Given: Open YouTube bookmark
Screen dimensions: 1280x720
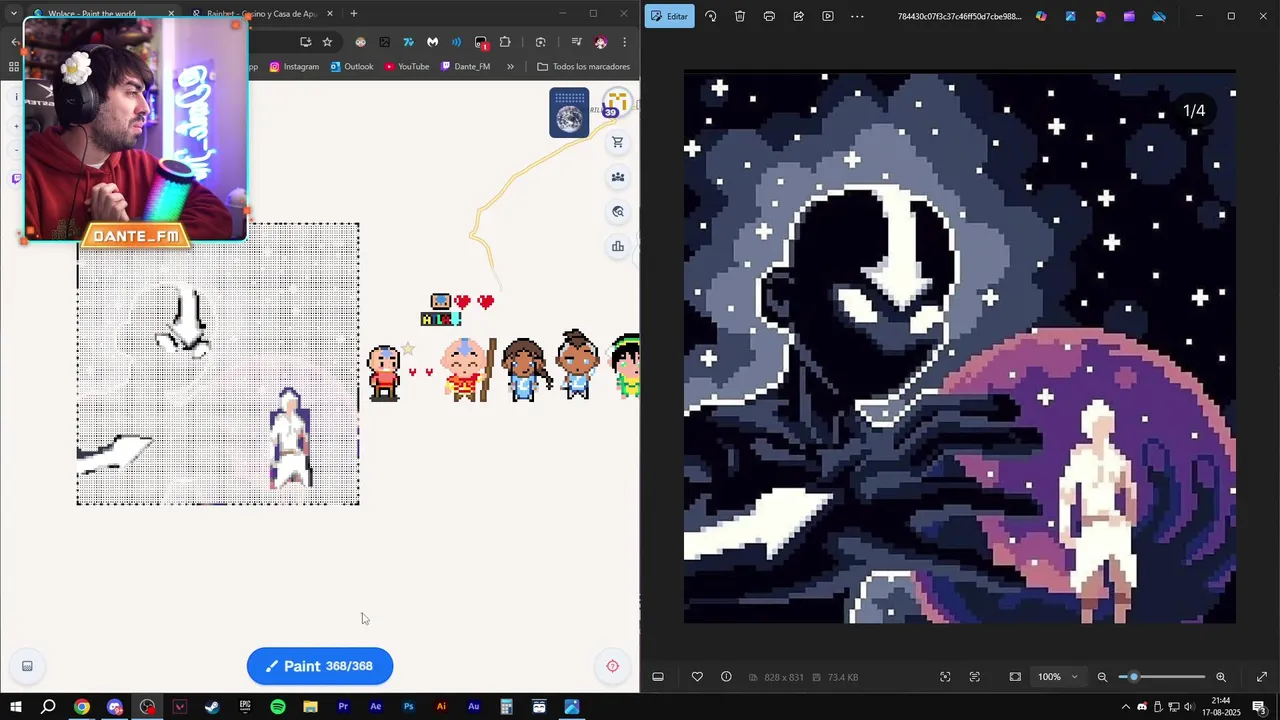Looking at the screenshot, I should [x=407, y=67].
